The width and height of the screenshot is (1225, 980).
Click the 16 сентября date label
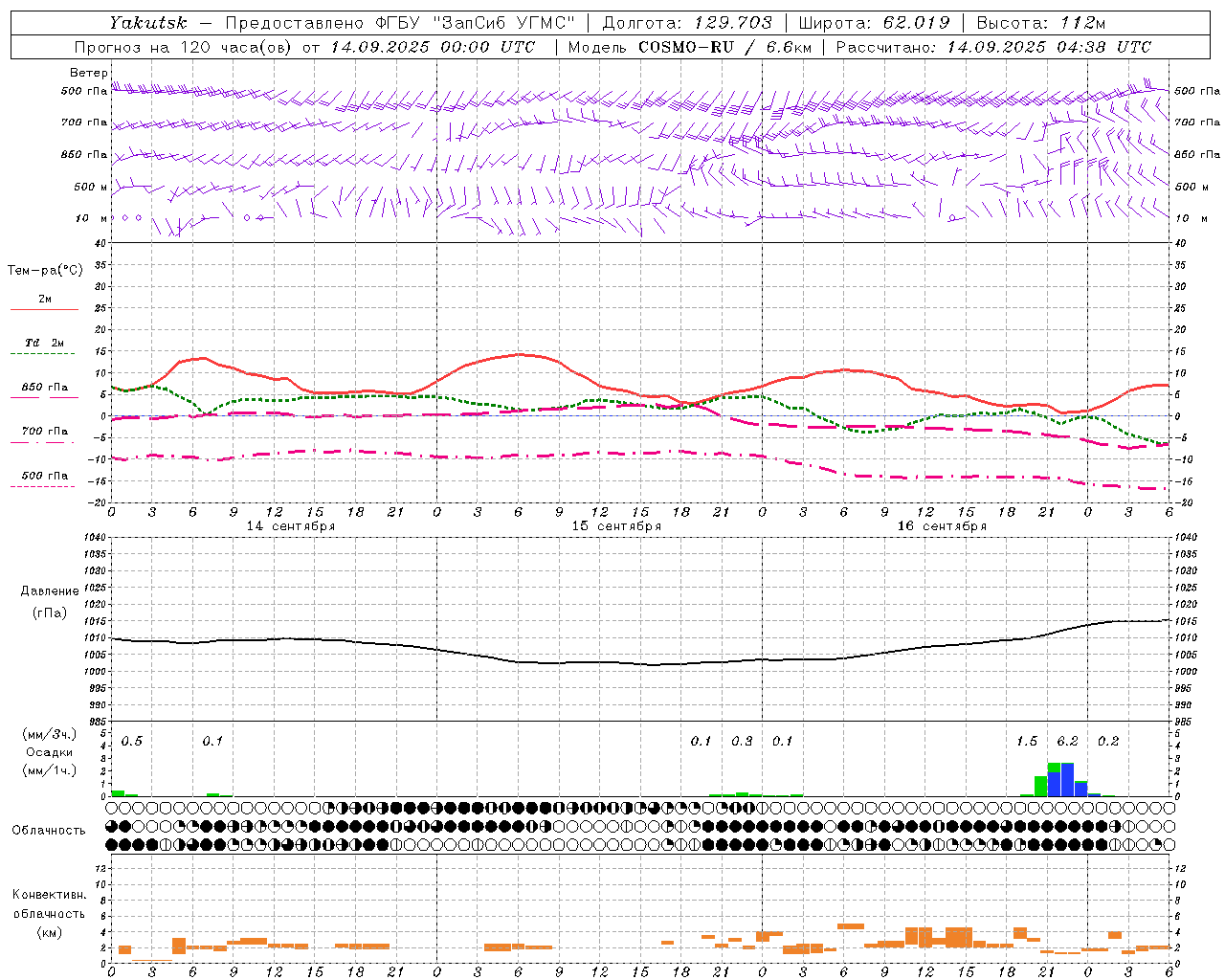(942, 526)
